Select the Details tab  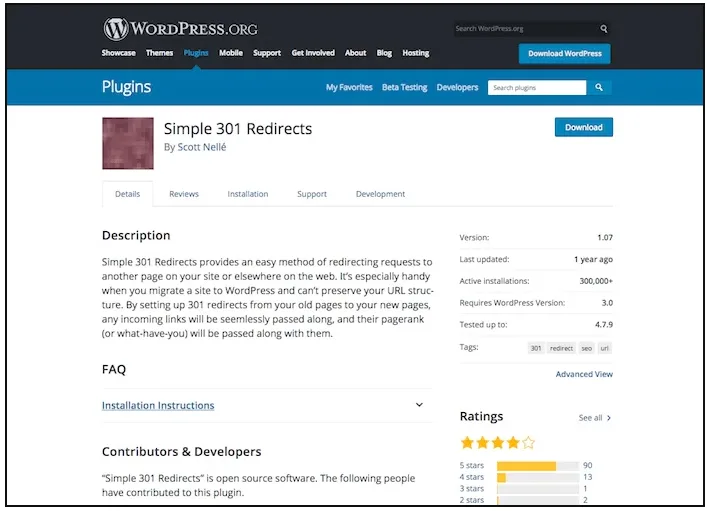click(x=127, y=194)
